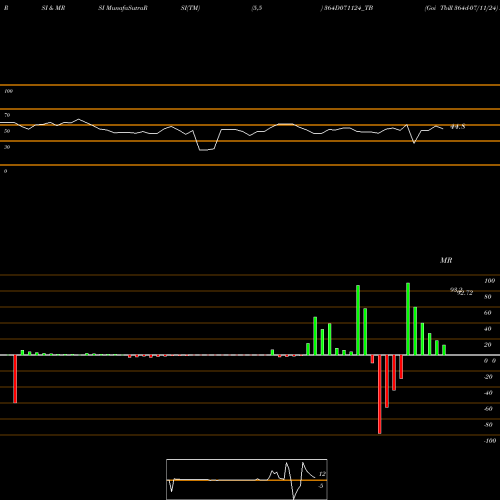500x500 pixels.
Task: Click the MR axis label -80
Action: pyautogui.click(x=488, y=425)
